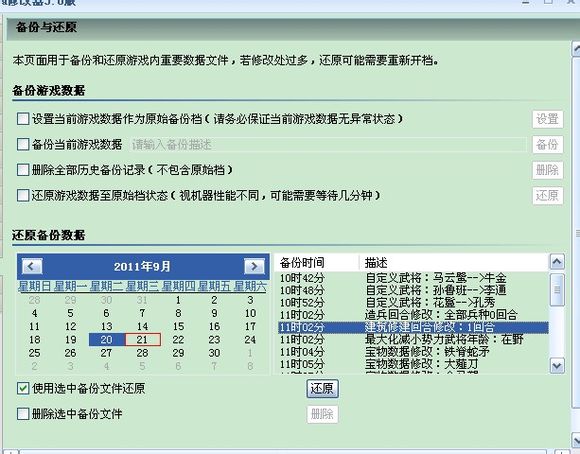Select September 21 in the calendar
This screenshot has height=454, width=580.
click(x=142, y=340)
